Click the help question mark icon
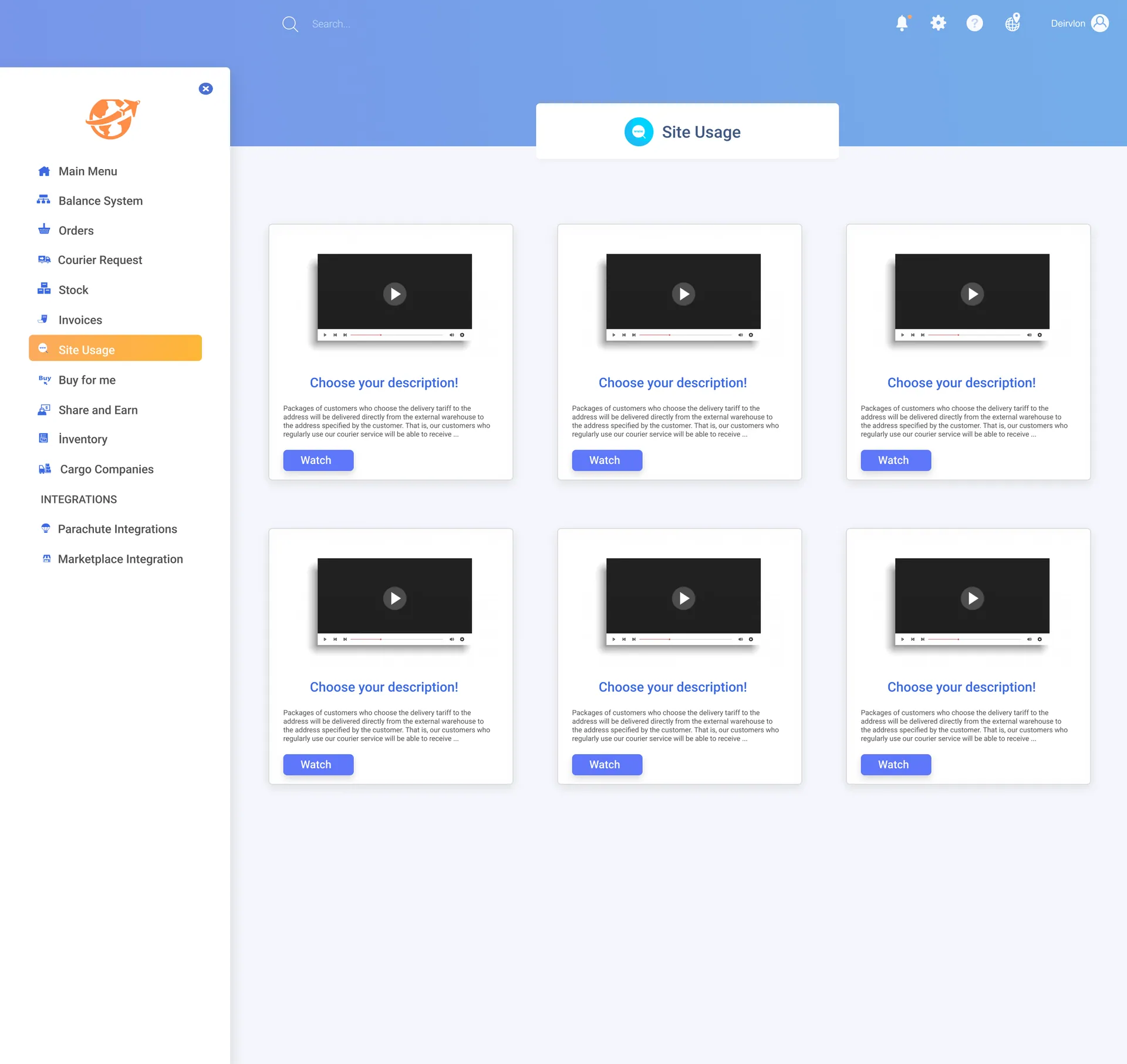The width and height of the screenshot is (1127, 1064). pos(974,23)
